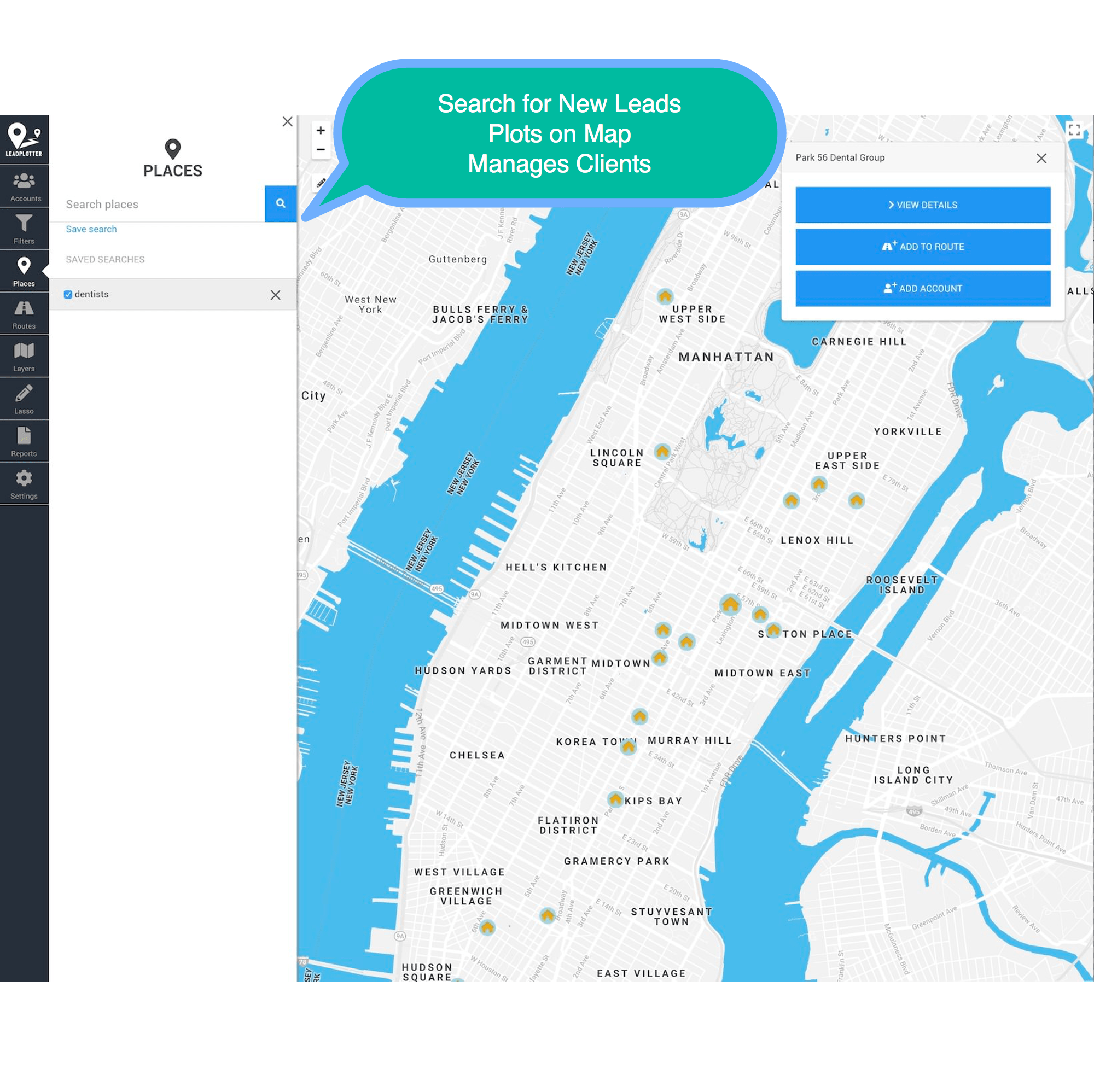
Task: Click the search magnifier button
Action: point(280,204)
